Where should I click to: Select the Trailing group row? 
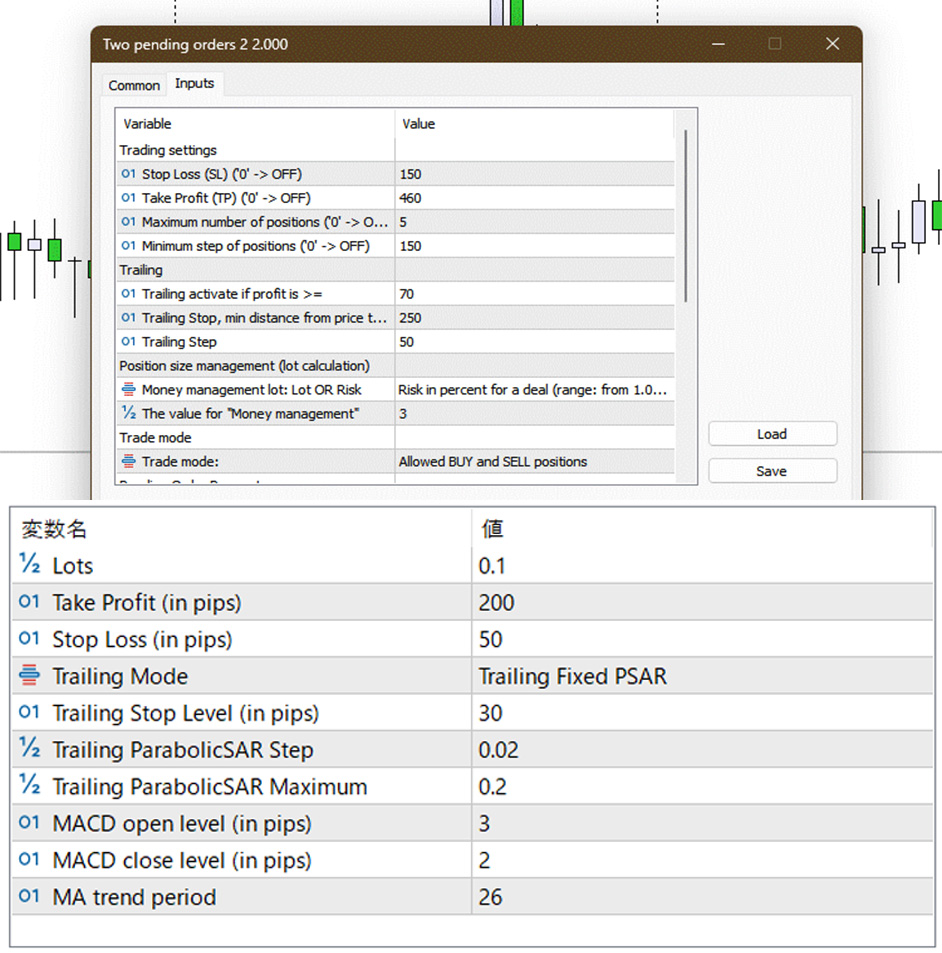396,270
